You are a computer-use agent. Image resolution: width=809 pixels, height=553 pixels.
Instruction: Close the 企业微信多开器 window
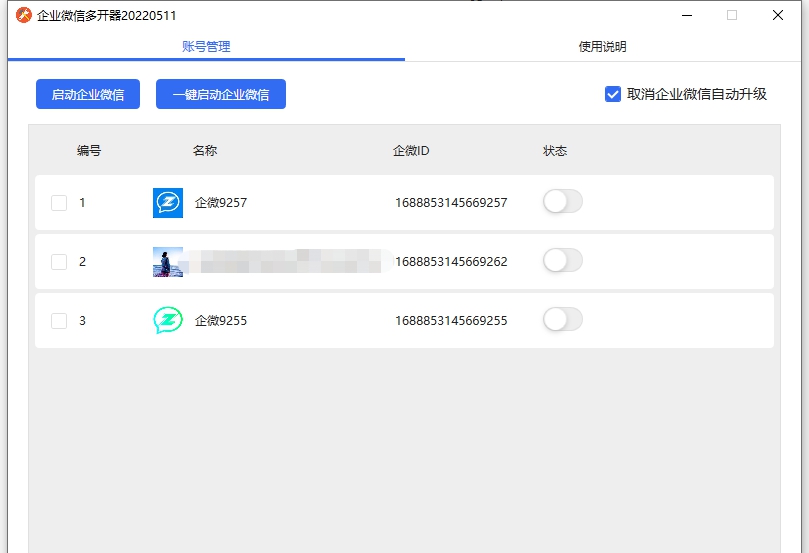coord(778,15)
